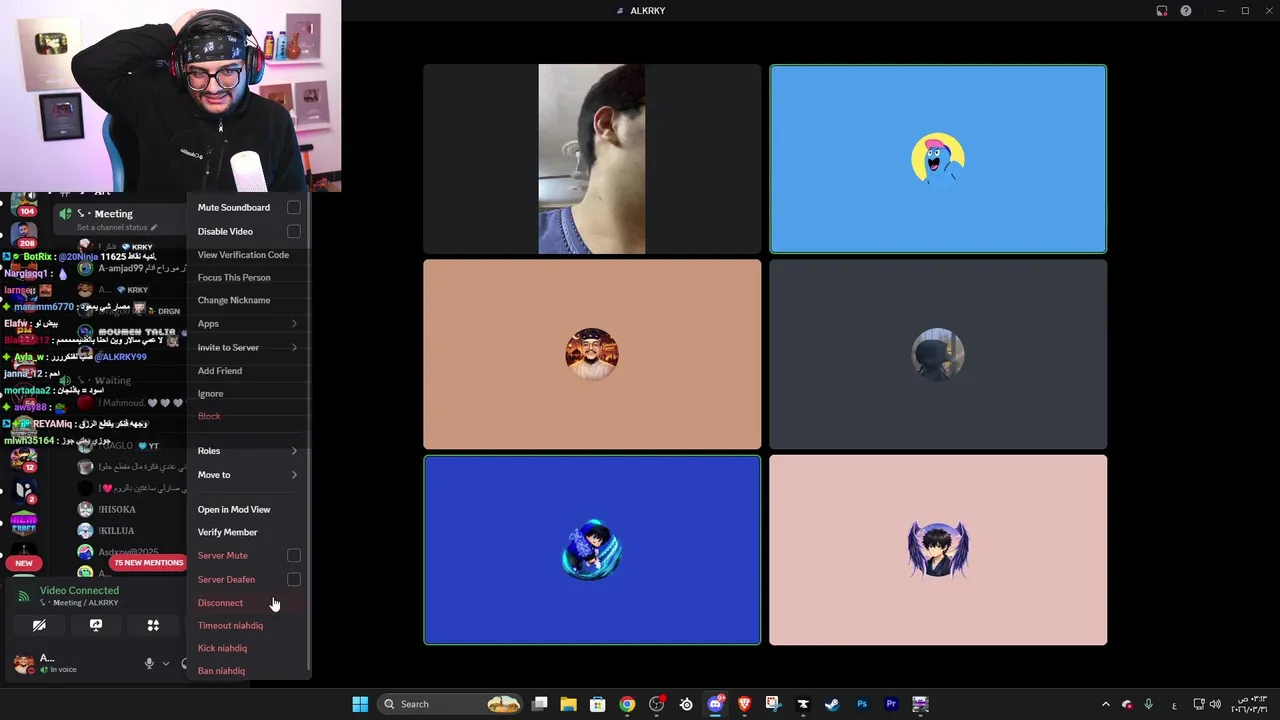
Task: Start screen sharing from the voice panel
Action: point(96,625)
